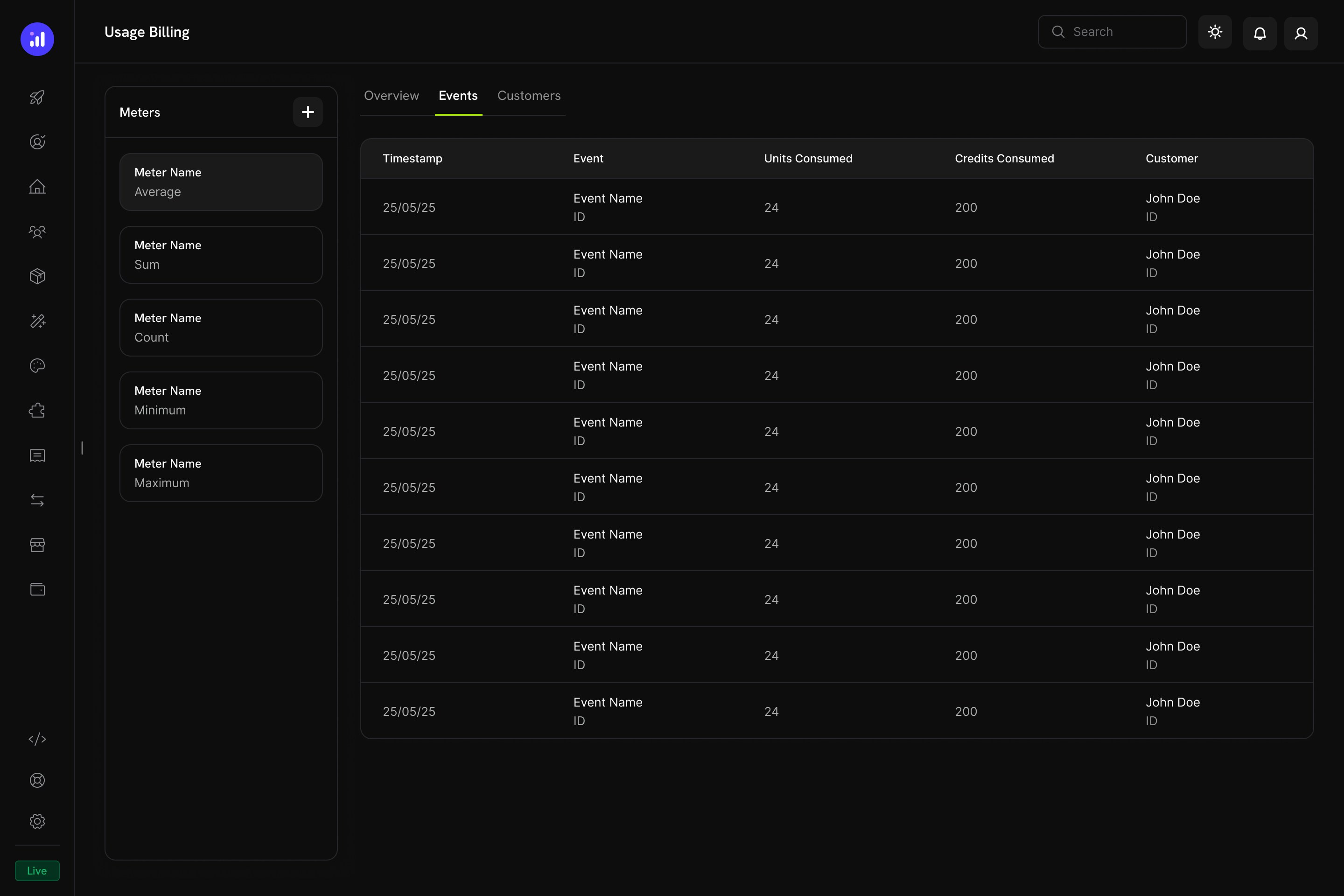
Task: Select the home icon in the sidebar
Action: pos(37,186)
